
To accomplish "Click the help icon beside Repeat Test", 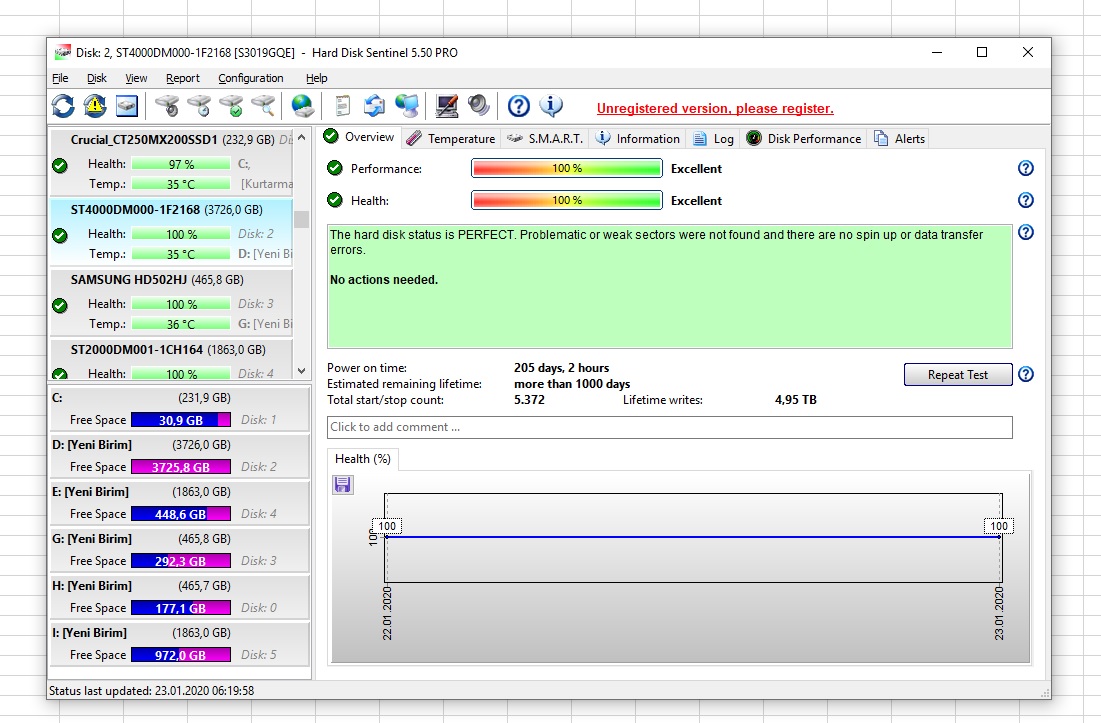I will [1026, 374].
